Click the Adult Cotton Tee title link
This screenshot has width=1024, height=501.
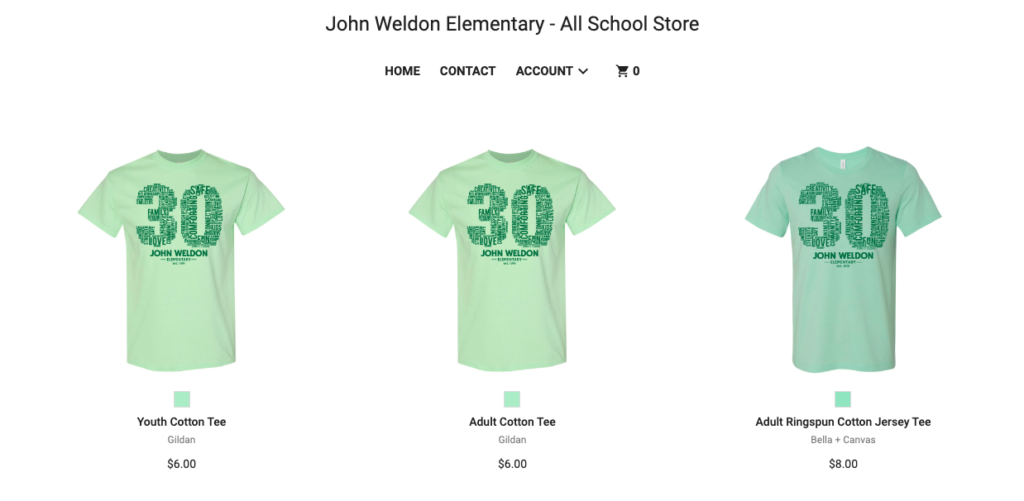[x=512, y=422]
